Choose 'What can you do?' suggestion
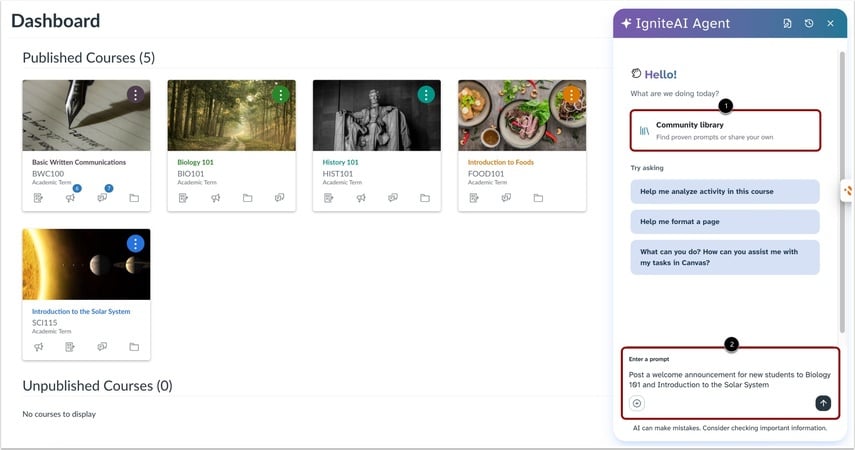Screen dimensions: 855x450 tap(725, 257)
